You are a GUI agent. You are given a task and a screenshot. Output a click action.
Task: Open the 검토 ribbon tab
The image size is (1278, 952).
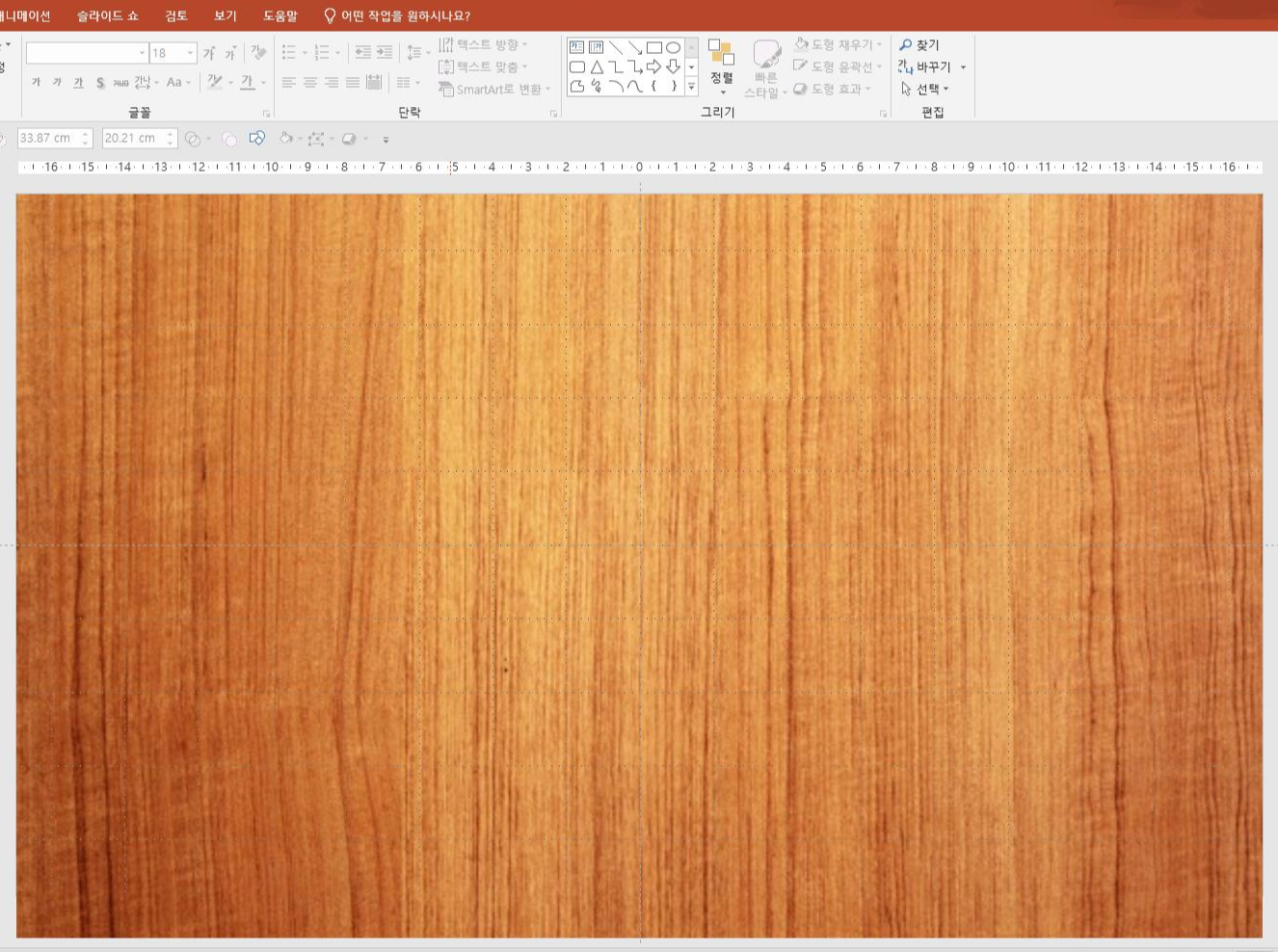coord(175,15)
